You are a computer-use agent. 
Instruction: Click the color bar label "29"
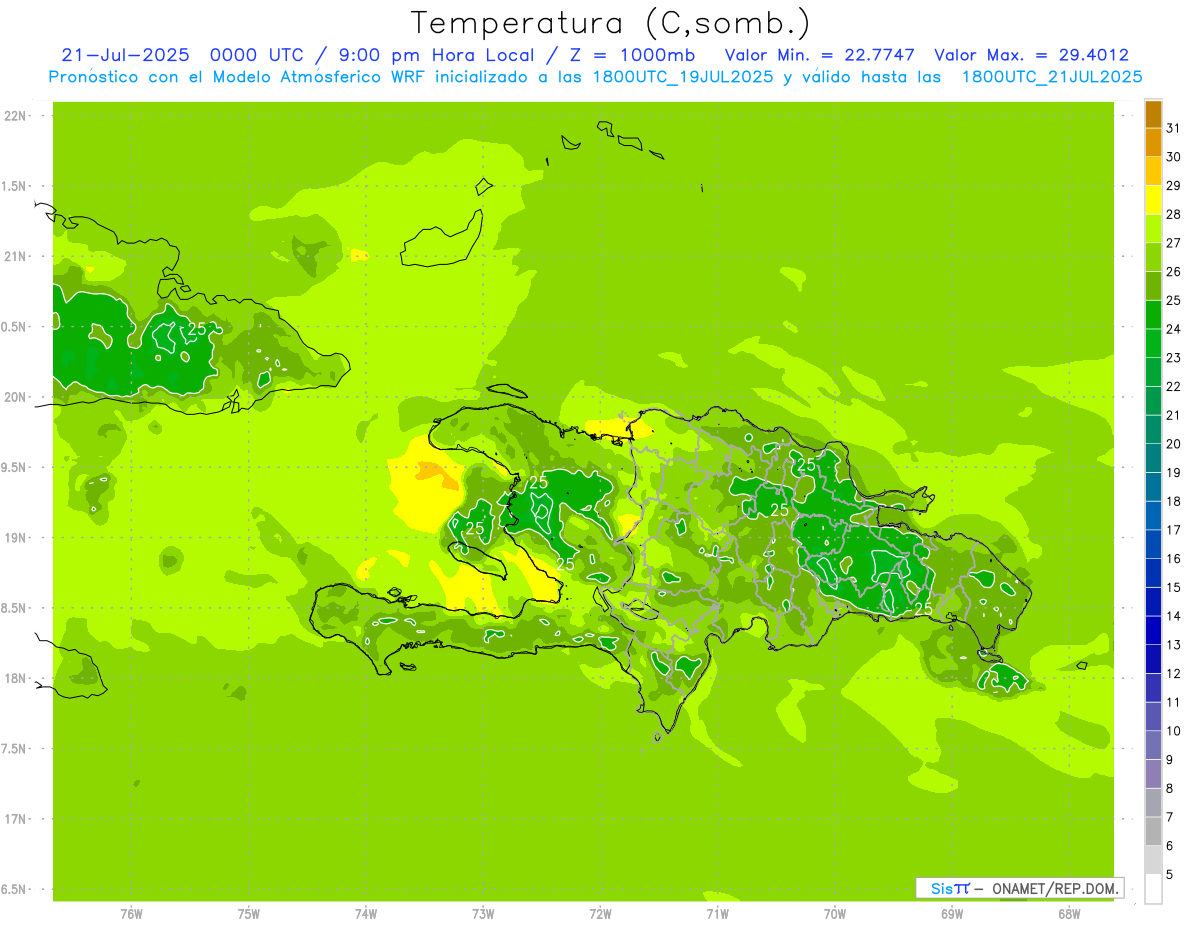click(x=1173, y=185)
